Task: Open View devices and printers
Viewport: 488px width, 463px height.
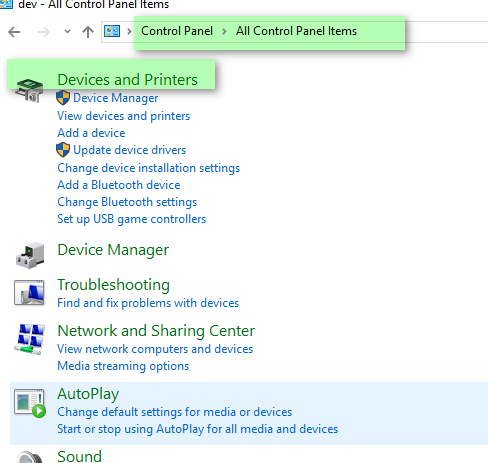Action: (x=123, y=116)
